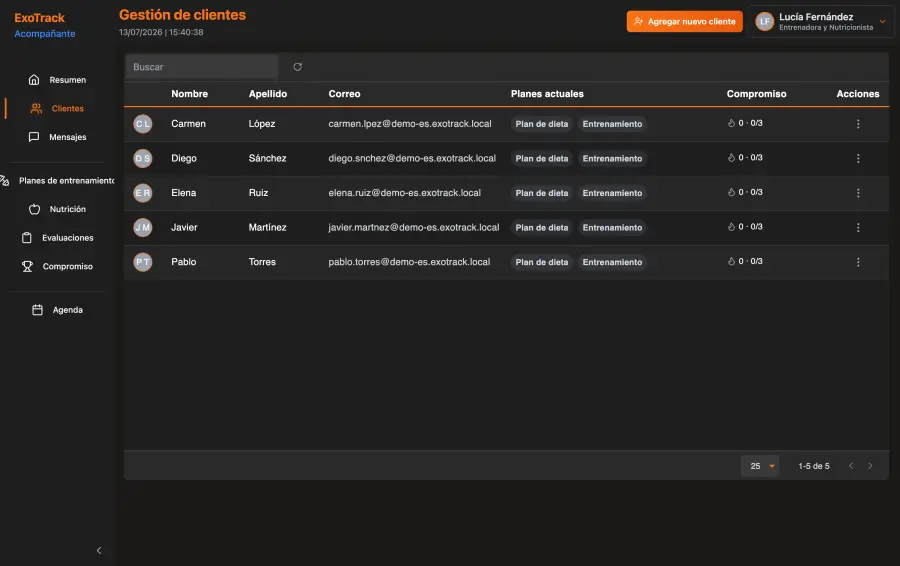Click Diego's Plan de dieta chip
This screenshot has width=900, height=566.
pyautogui.click(x=541, y=159)
